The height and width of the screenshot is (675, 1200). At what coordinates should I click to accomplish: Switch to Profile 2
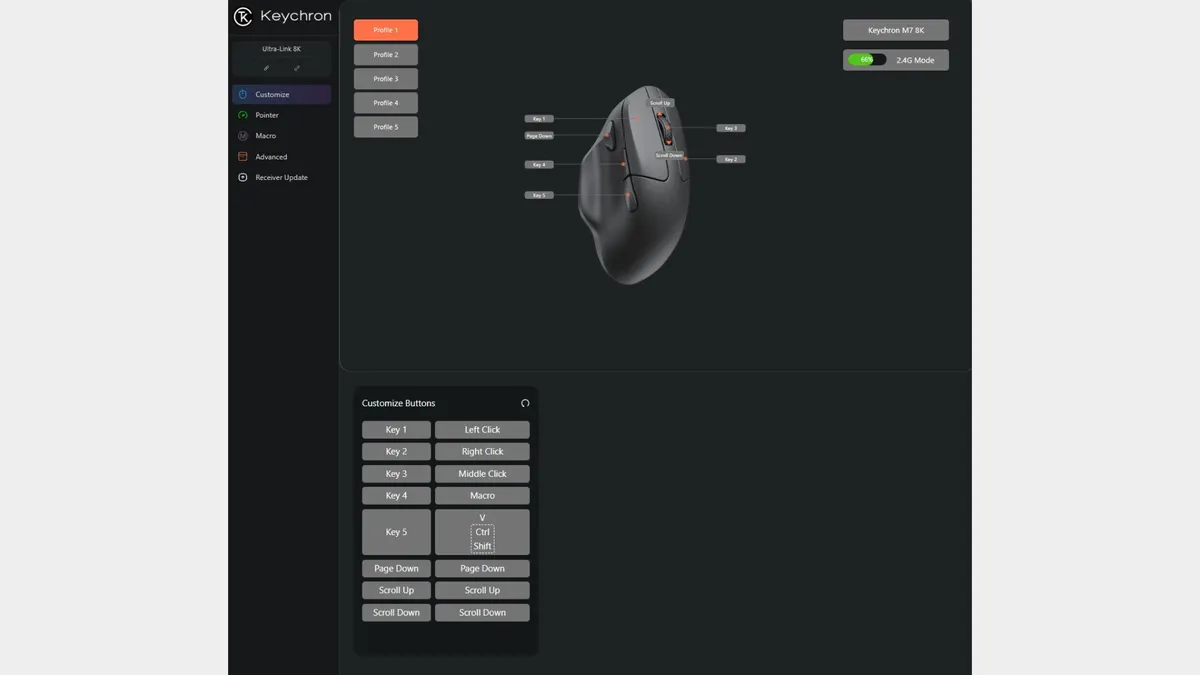click(386, 55)
